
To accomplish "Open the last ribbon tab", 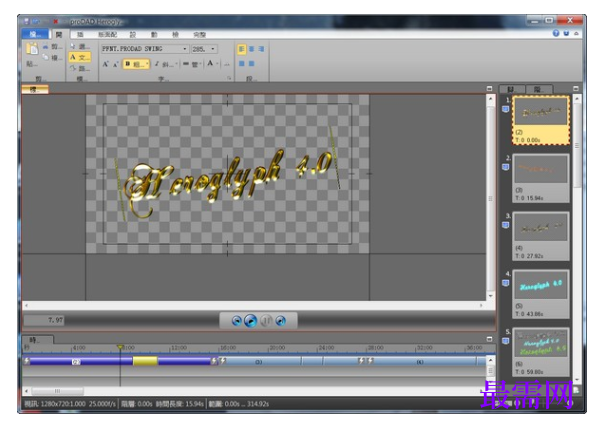I will coord(199,35).
